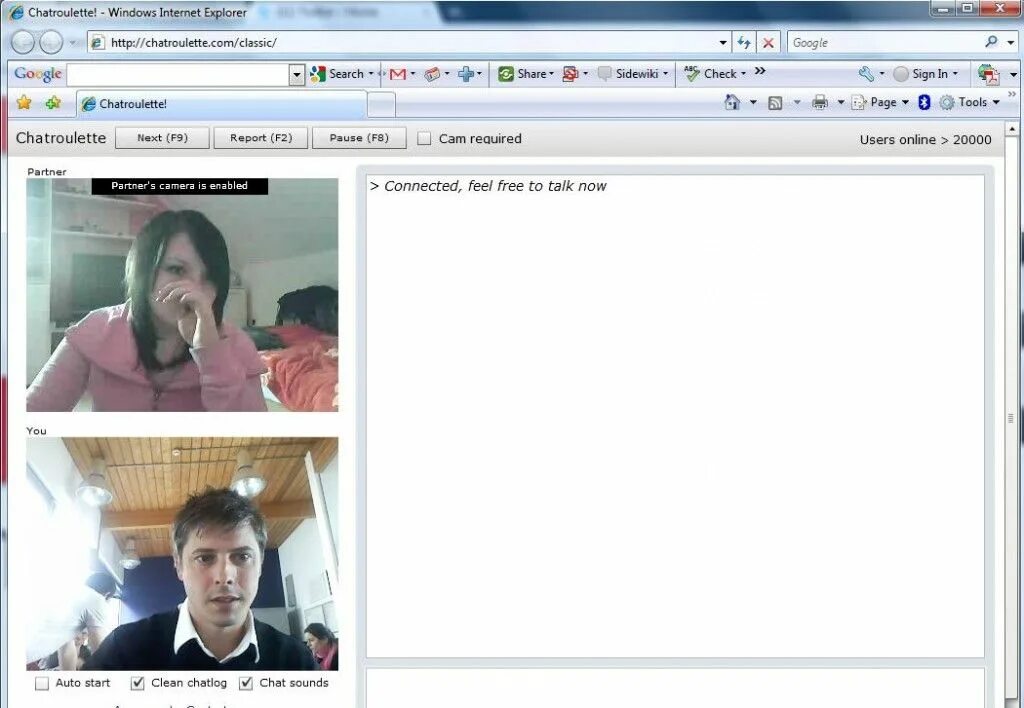
Task: Click the browser Back arrow button
Action: (x=23, y=42)
